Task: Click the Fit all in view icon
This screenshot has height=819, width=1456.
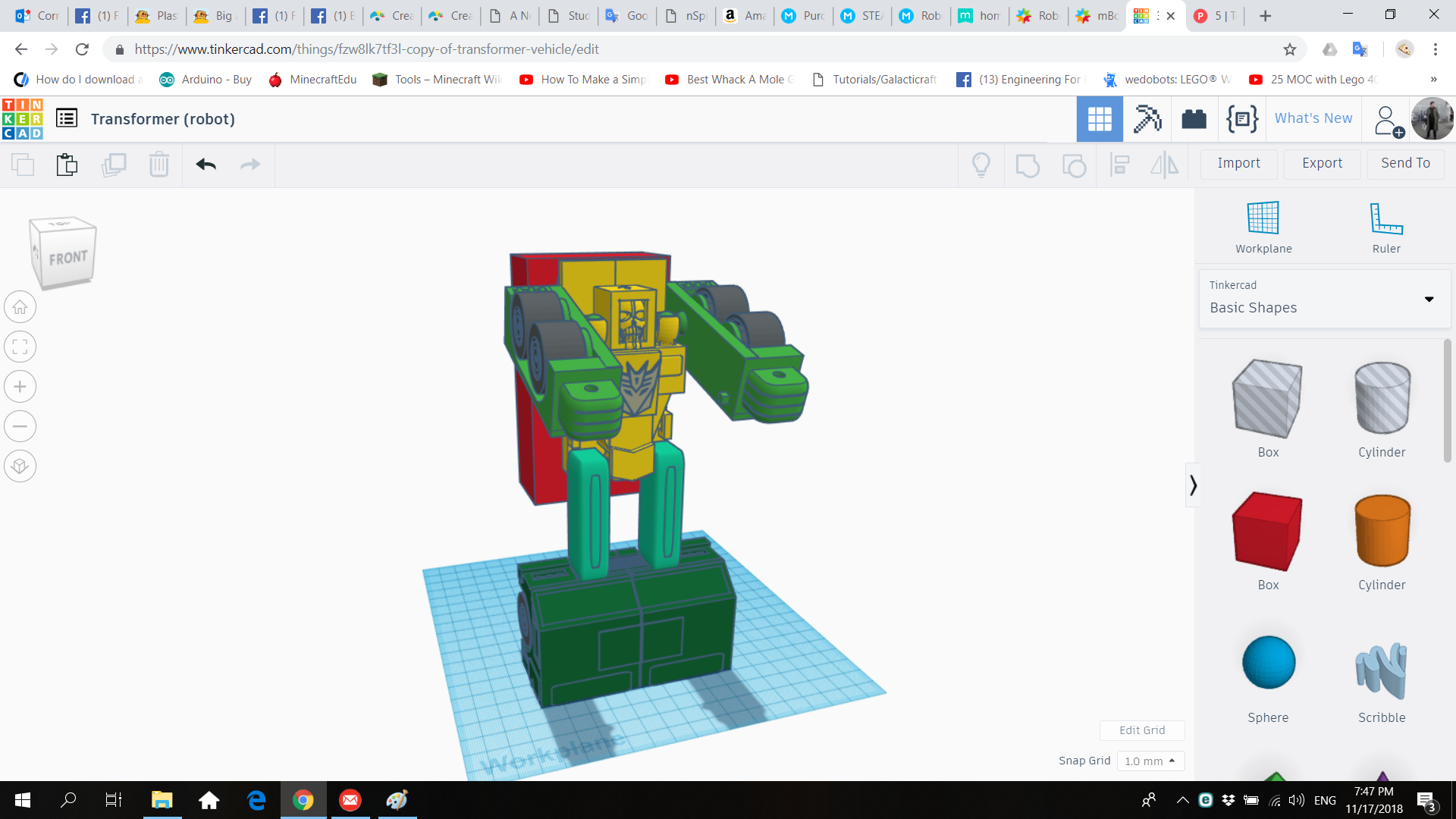Action: [x=20, y=347]
